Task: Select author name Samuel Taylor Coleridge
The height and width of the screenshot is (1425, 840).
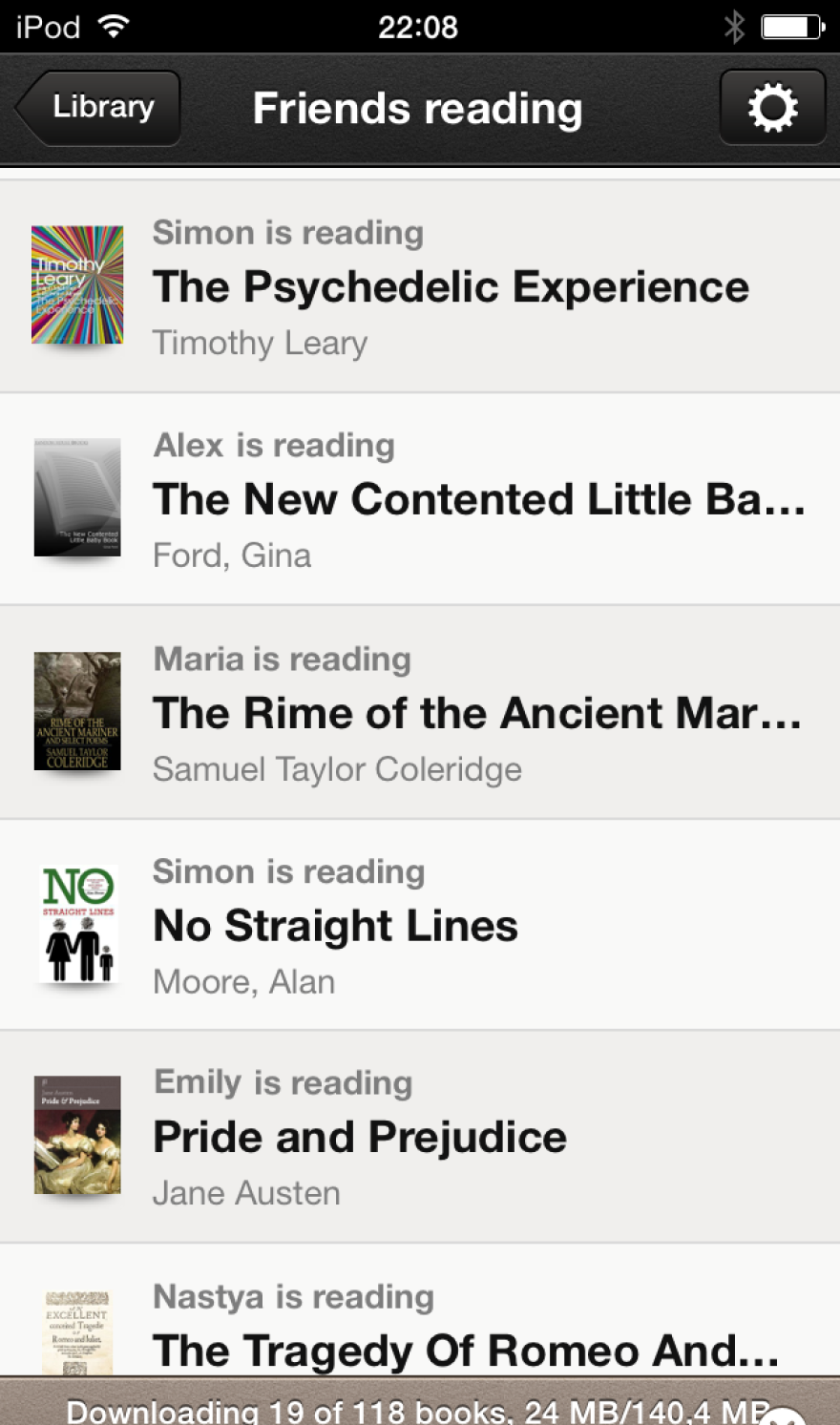Action: 337,769
